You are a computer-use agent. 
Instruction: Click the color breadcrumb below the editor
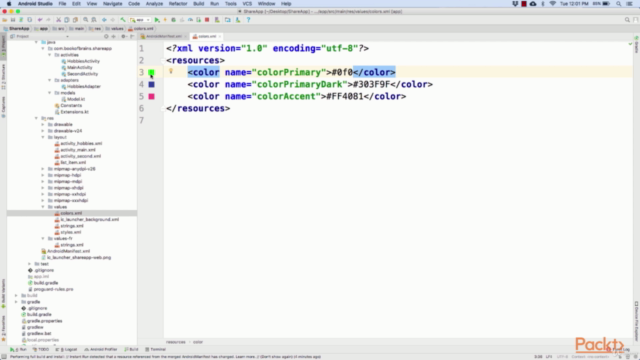(198, 342)
